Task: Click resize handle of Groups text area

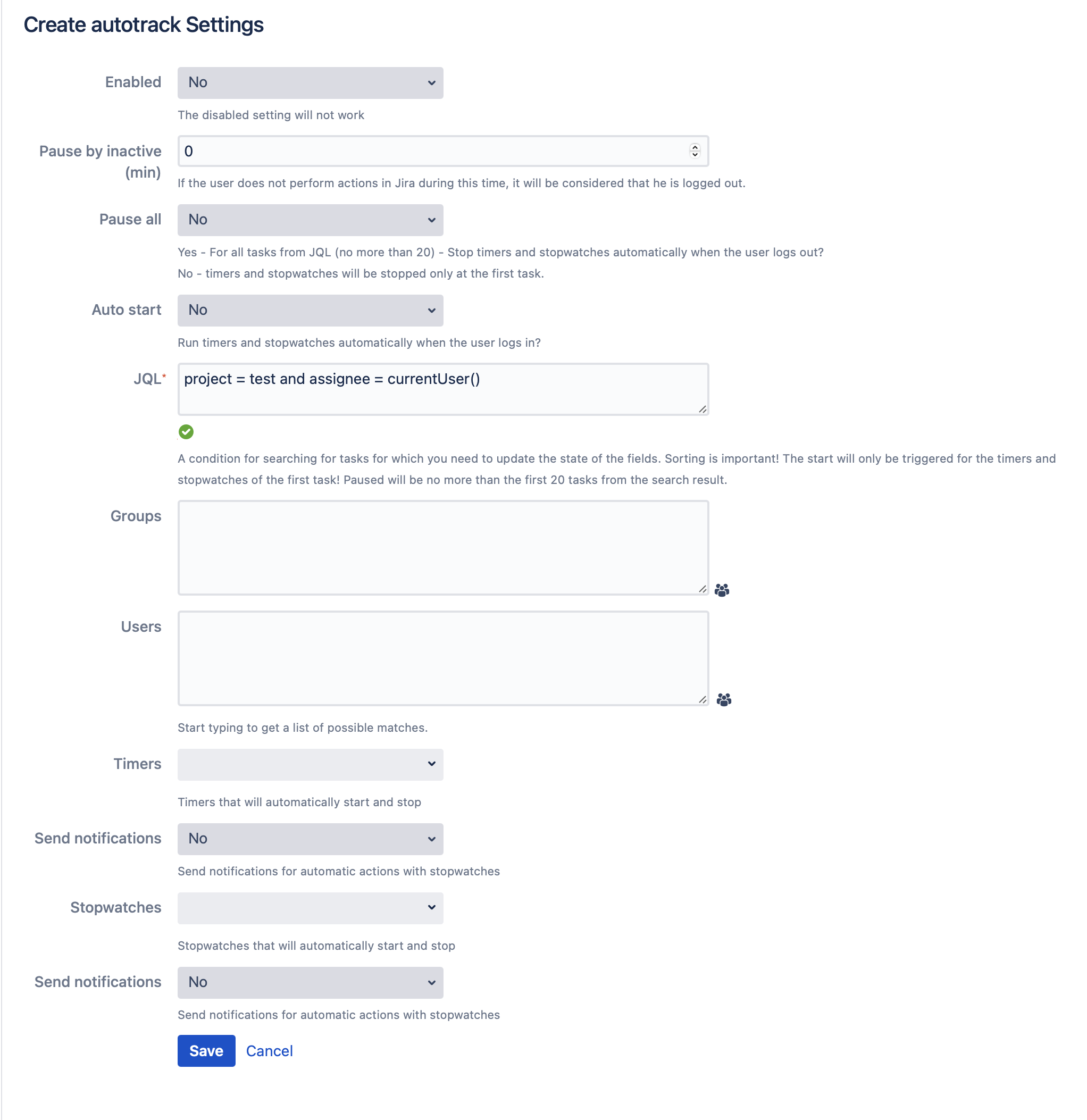Action: (x=703, y=588)
